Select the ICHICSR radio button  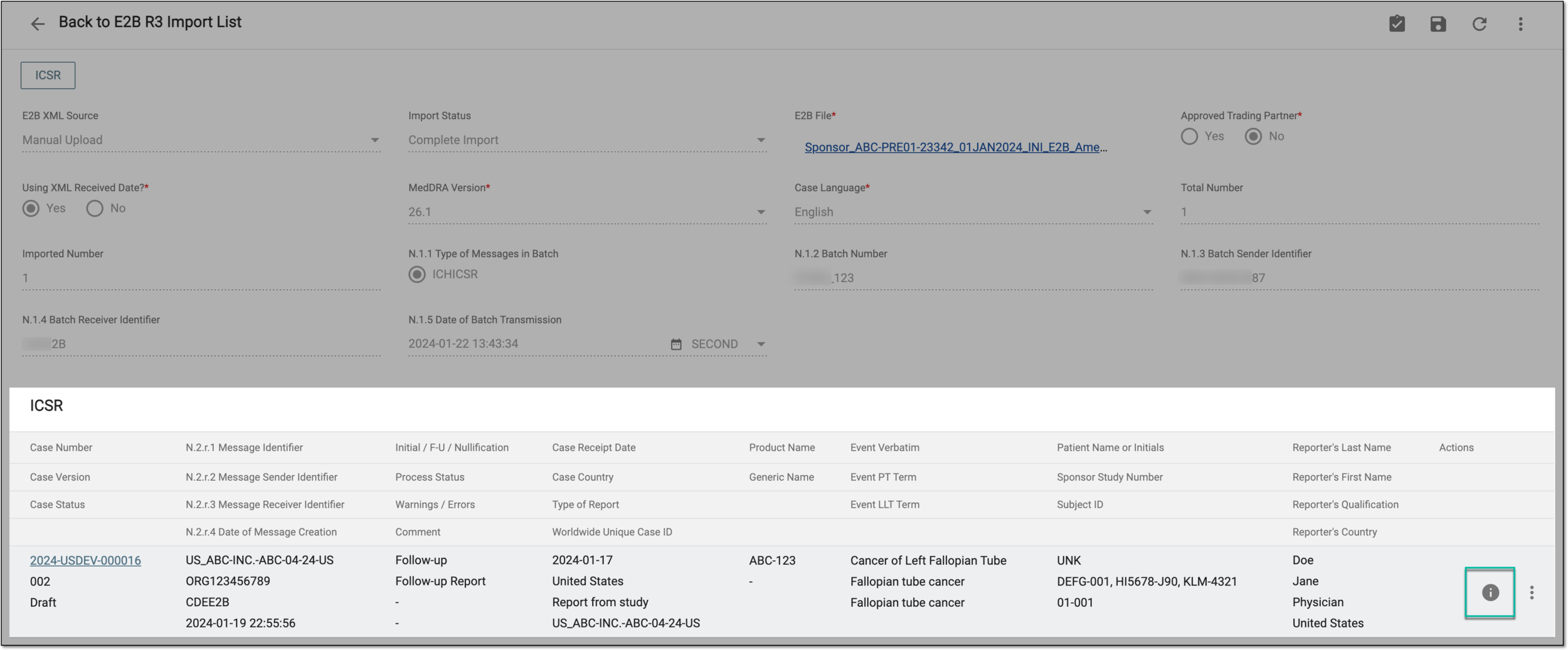pyautogui.click(x=417, y=275)
